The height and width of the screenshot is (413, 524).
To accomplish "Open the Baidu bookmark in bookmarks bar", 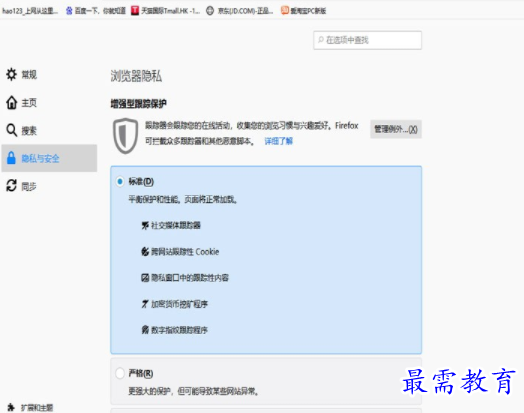I will [96, 11].
